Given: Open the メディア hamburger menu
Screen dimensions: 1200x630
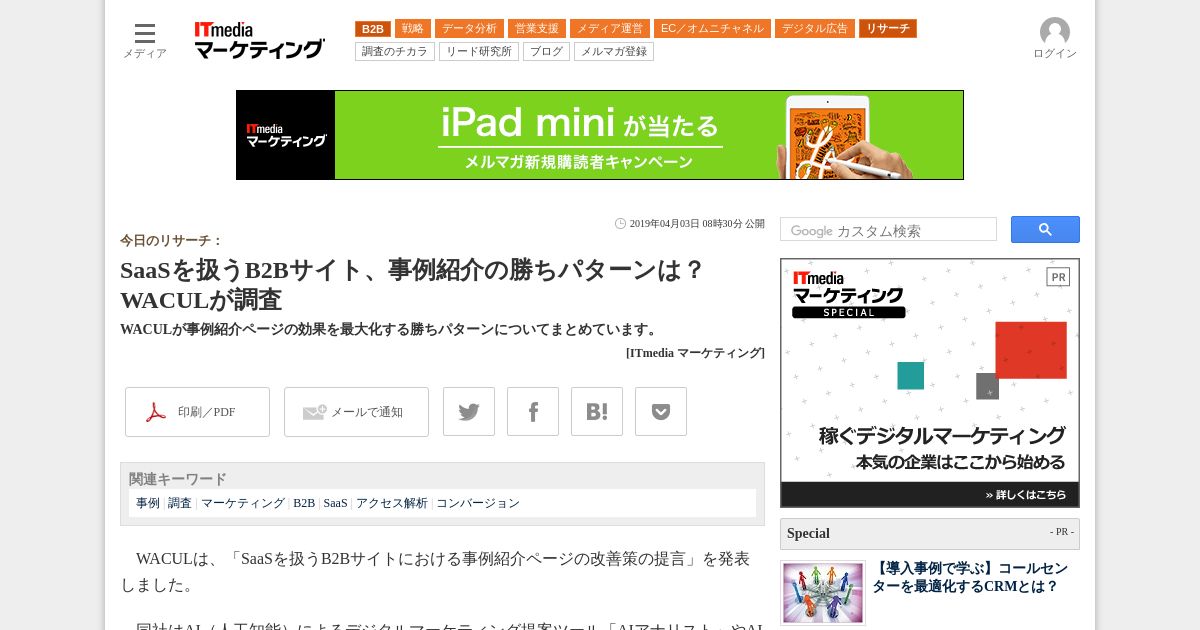Looking at the screenshot, I should tap(145, 41).
